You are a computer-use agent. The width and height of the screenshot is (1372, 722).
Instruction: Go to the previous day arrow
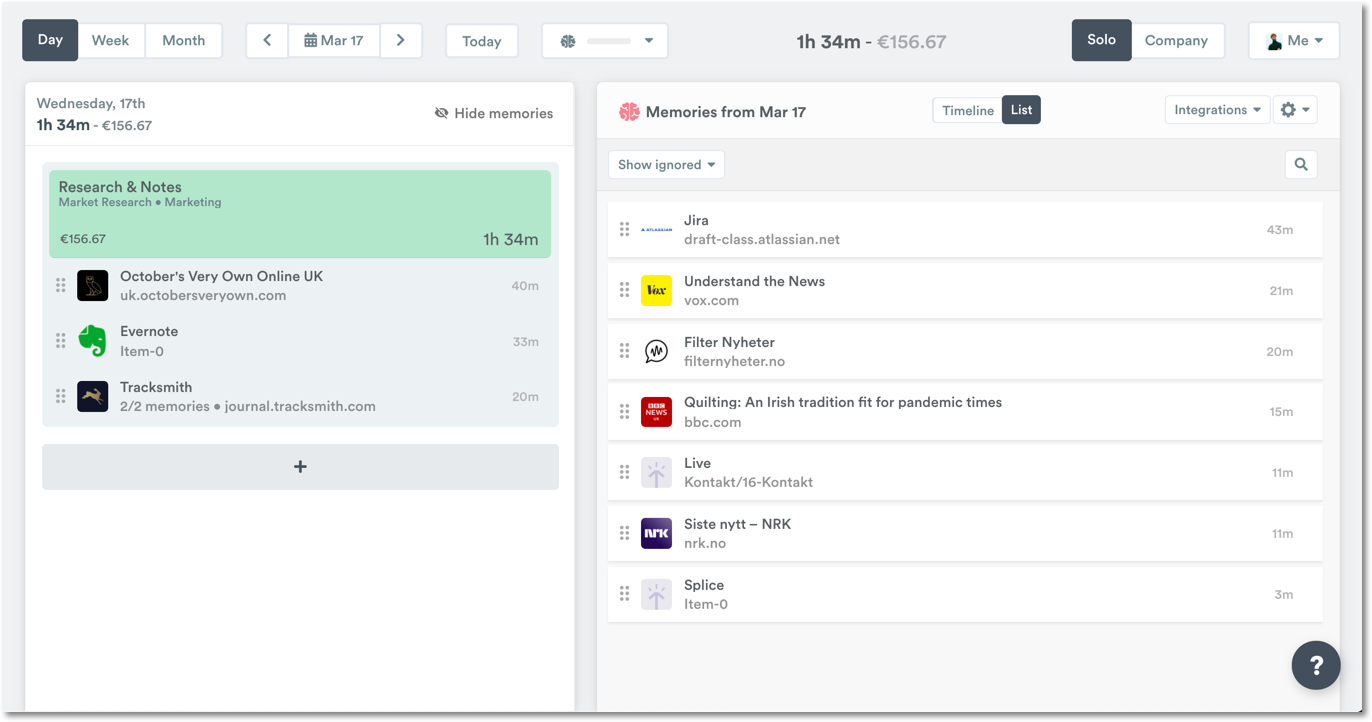267,41
